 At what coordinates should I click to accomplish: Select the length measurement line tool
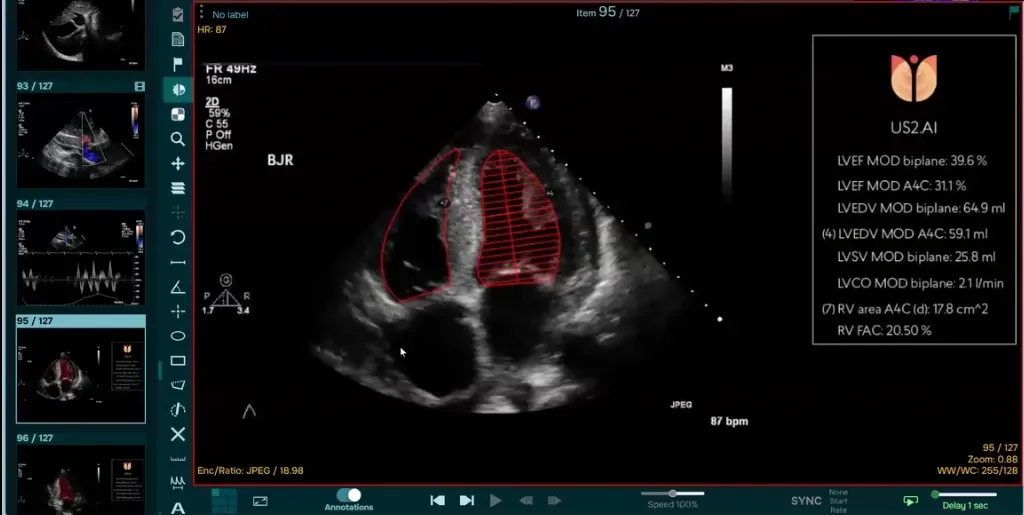click(178, 262)
